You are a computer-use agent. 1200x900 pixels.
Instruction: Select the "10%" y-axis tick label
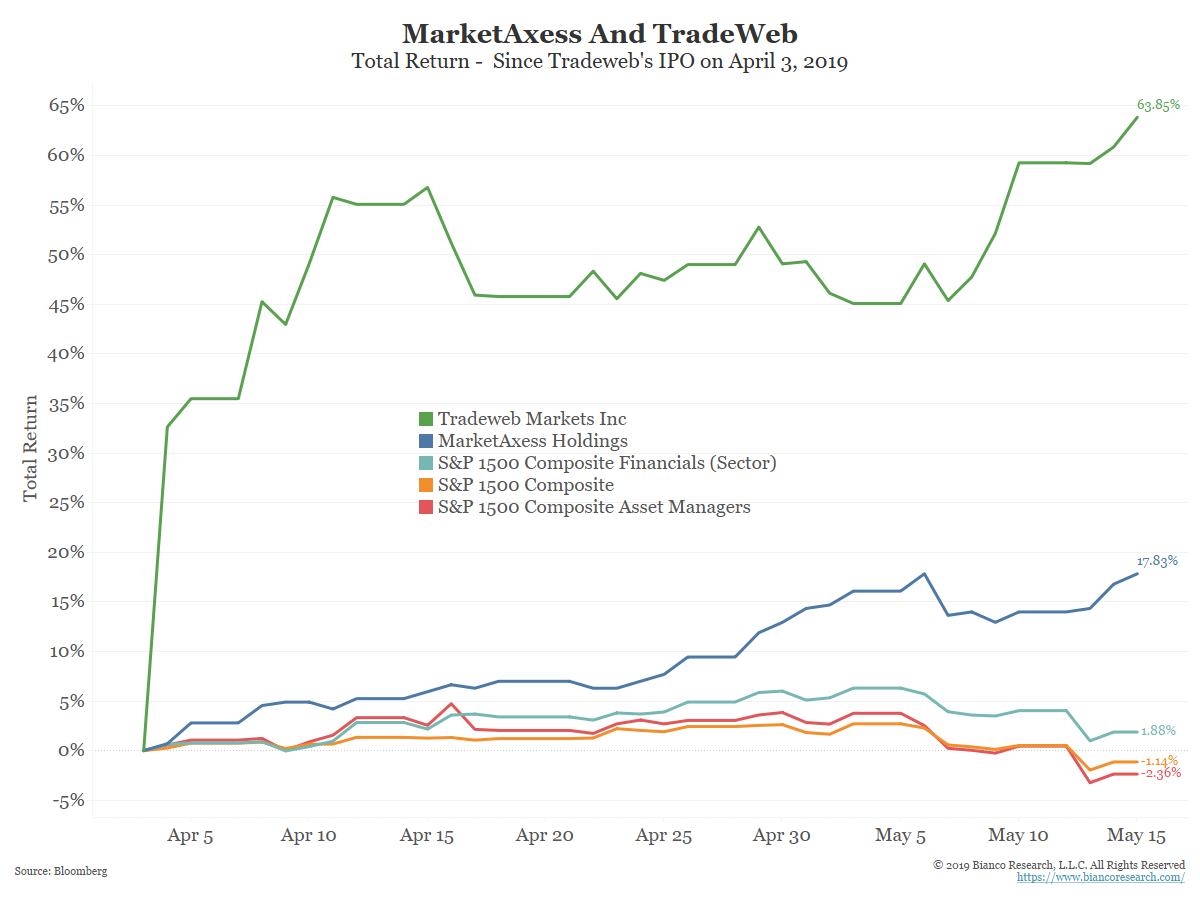67,651
